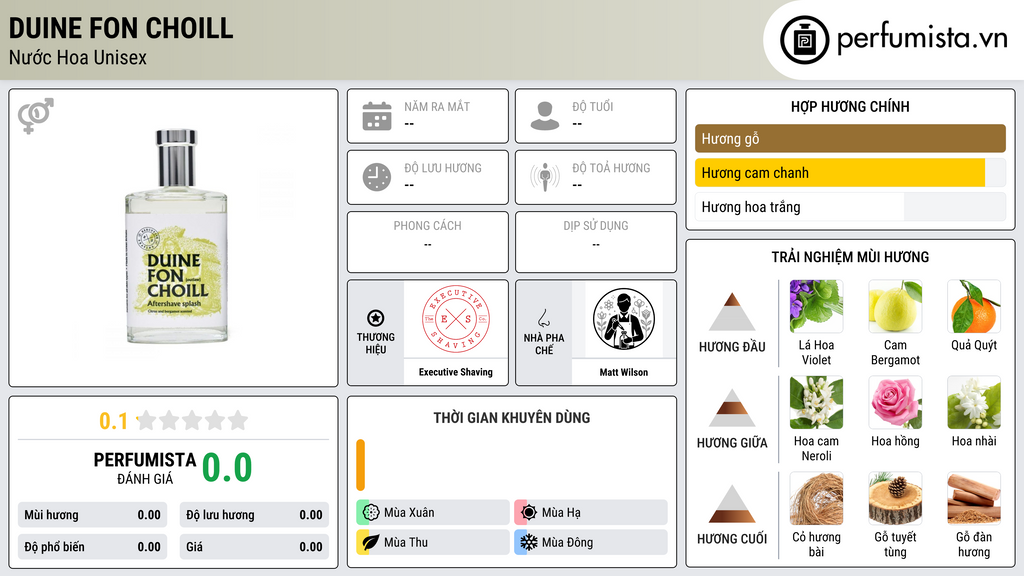Viewport: 1024px width, 576px height.
Task: Open the Duine Fon Choill bottle image
Action: 176,236
